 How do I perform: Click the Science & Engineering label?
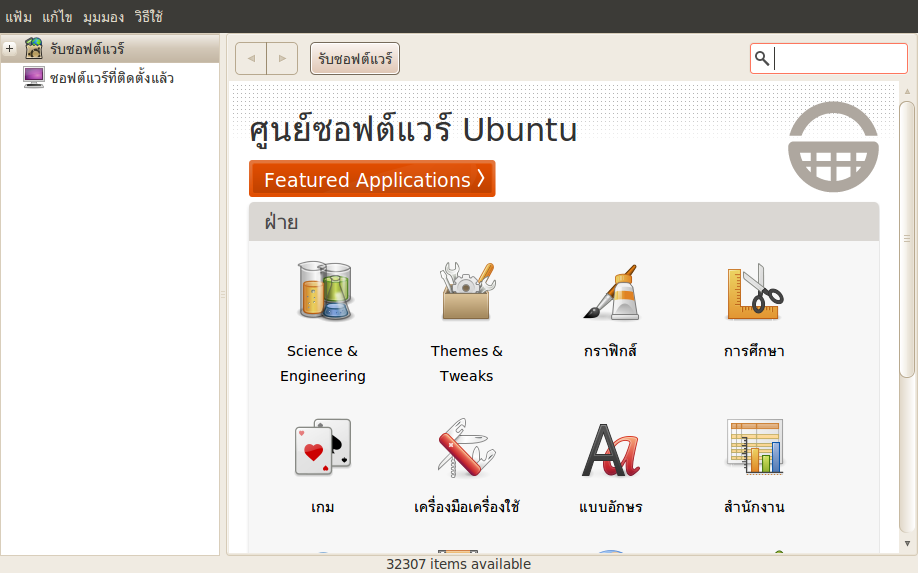click(323, 363)
